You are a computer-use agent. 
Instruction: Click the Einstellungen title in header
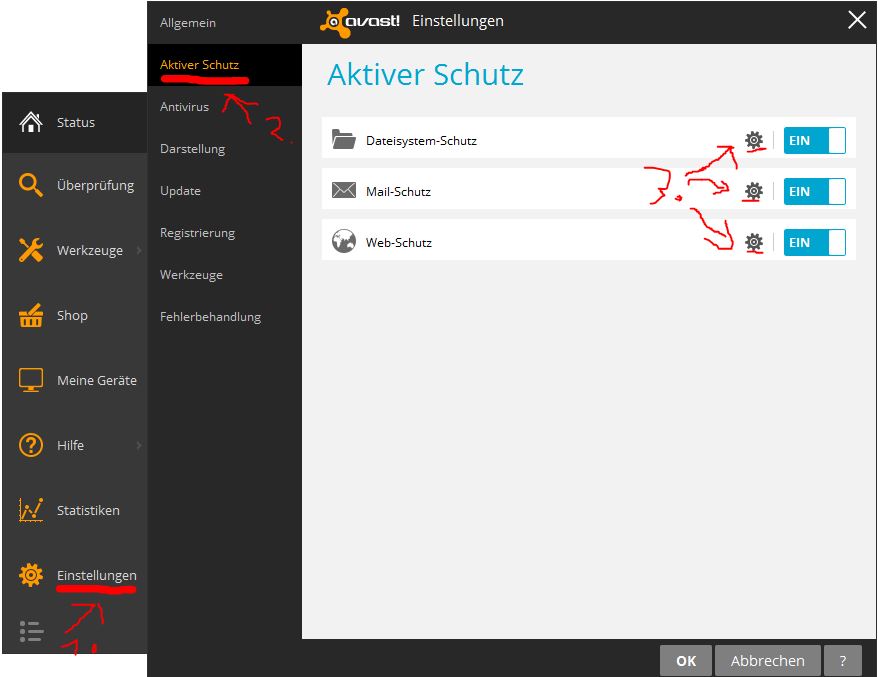[x=457, y=21]
